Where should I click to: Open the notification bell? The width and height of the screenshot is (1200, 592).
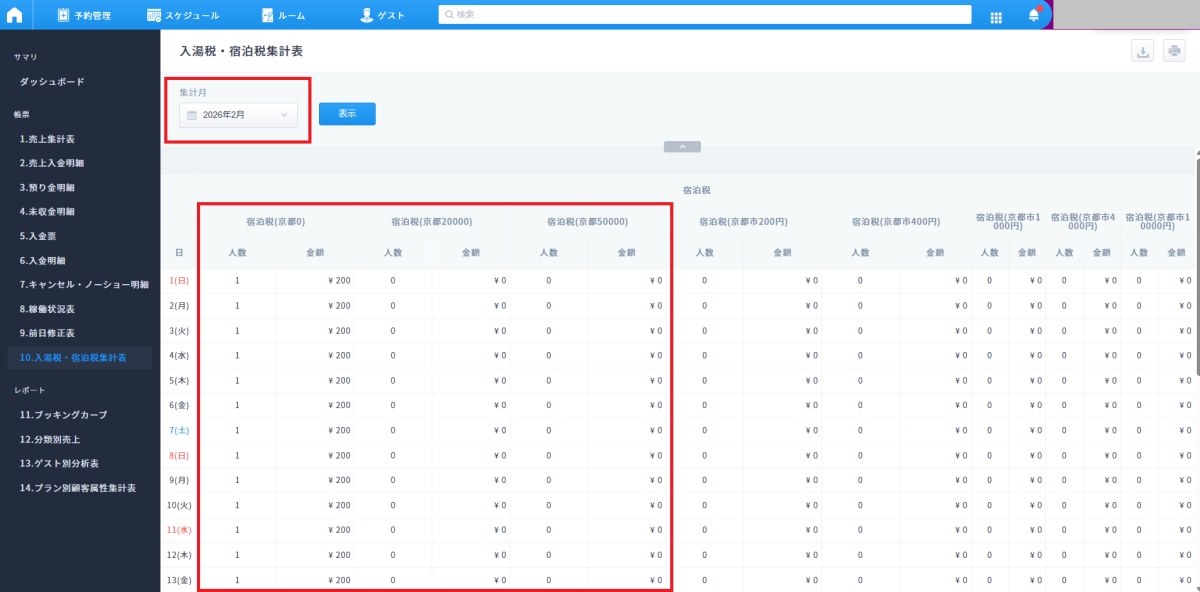1033,15
